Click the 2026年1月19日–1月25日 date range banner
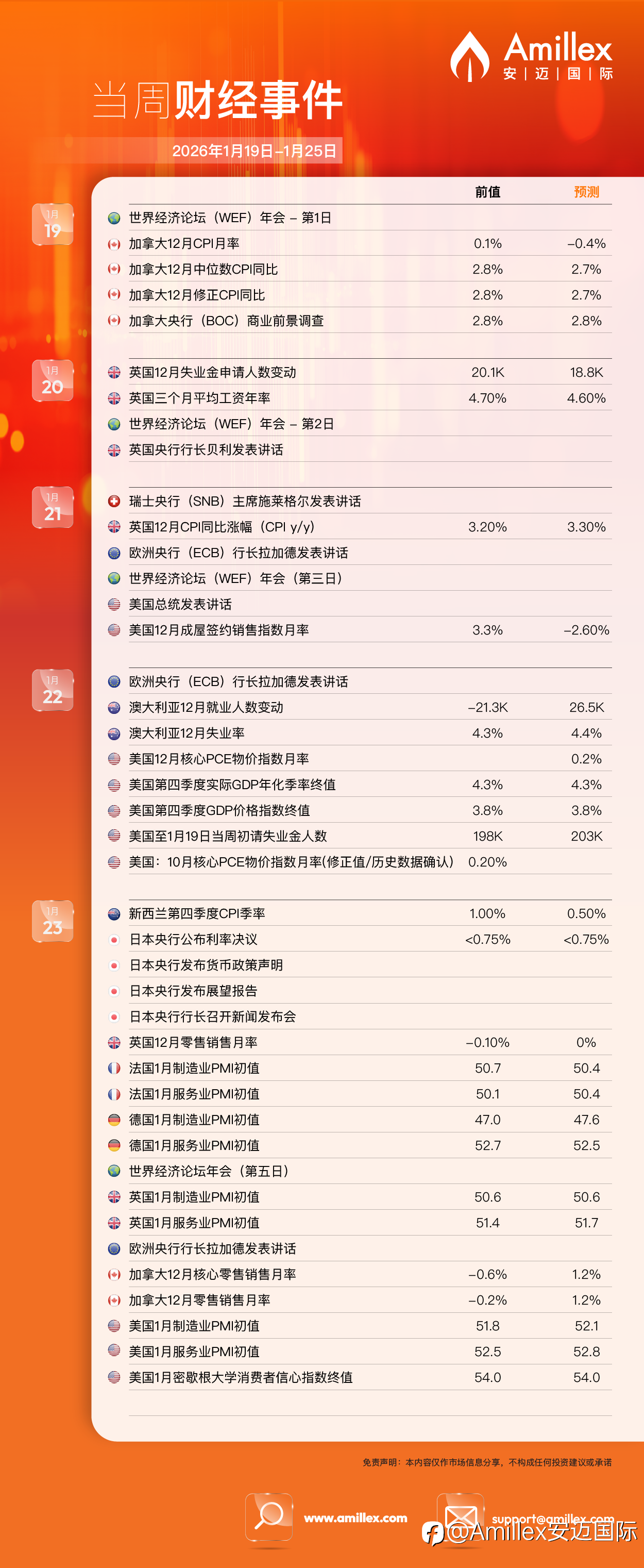644x1568 pixels. [254, 151]
